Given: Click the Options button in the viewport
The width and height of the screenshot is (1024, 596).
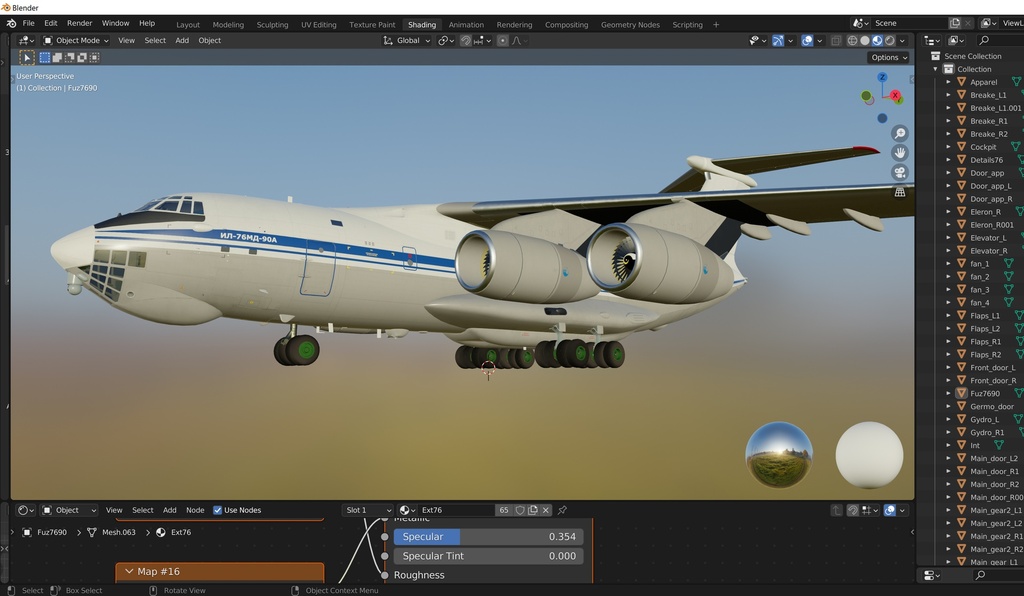Looking at the screenshot, I should click(x=886, y=57).
